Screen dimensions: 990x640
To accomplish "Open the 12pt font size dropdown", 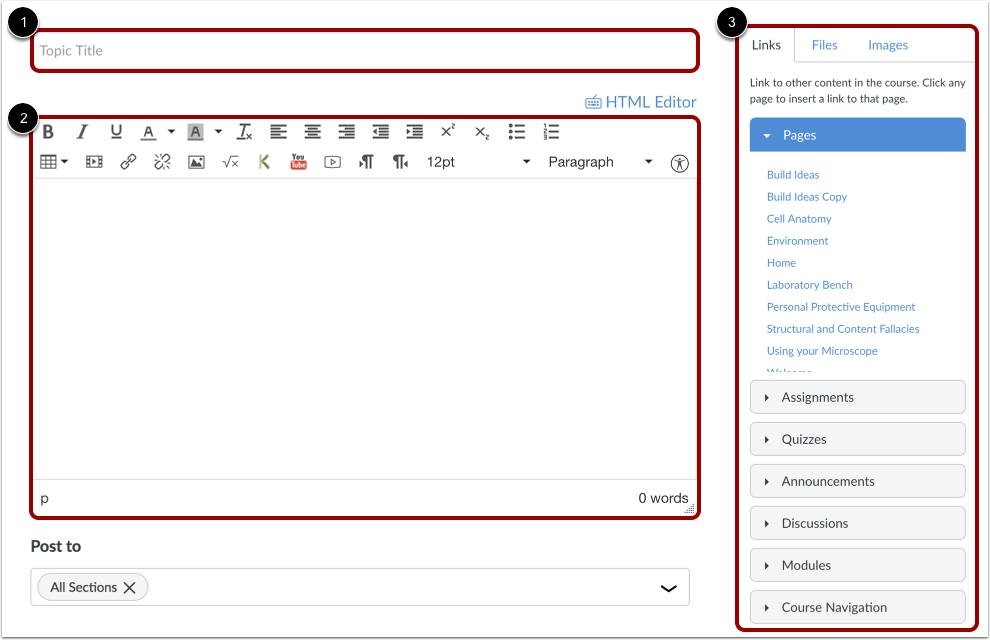I will pyautogui.click(x=478, y=162).
